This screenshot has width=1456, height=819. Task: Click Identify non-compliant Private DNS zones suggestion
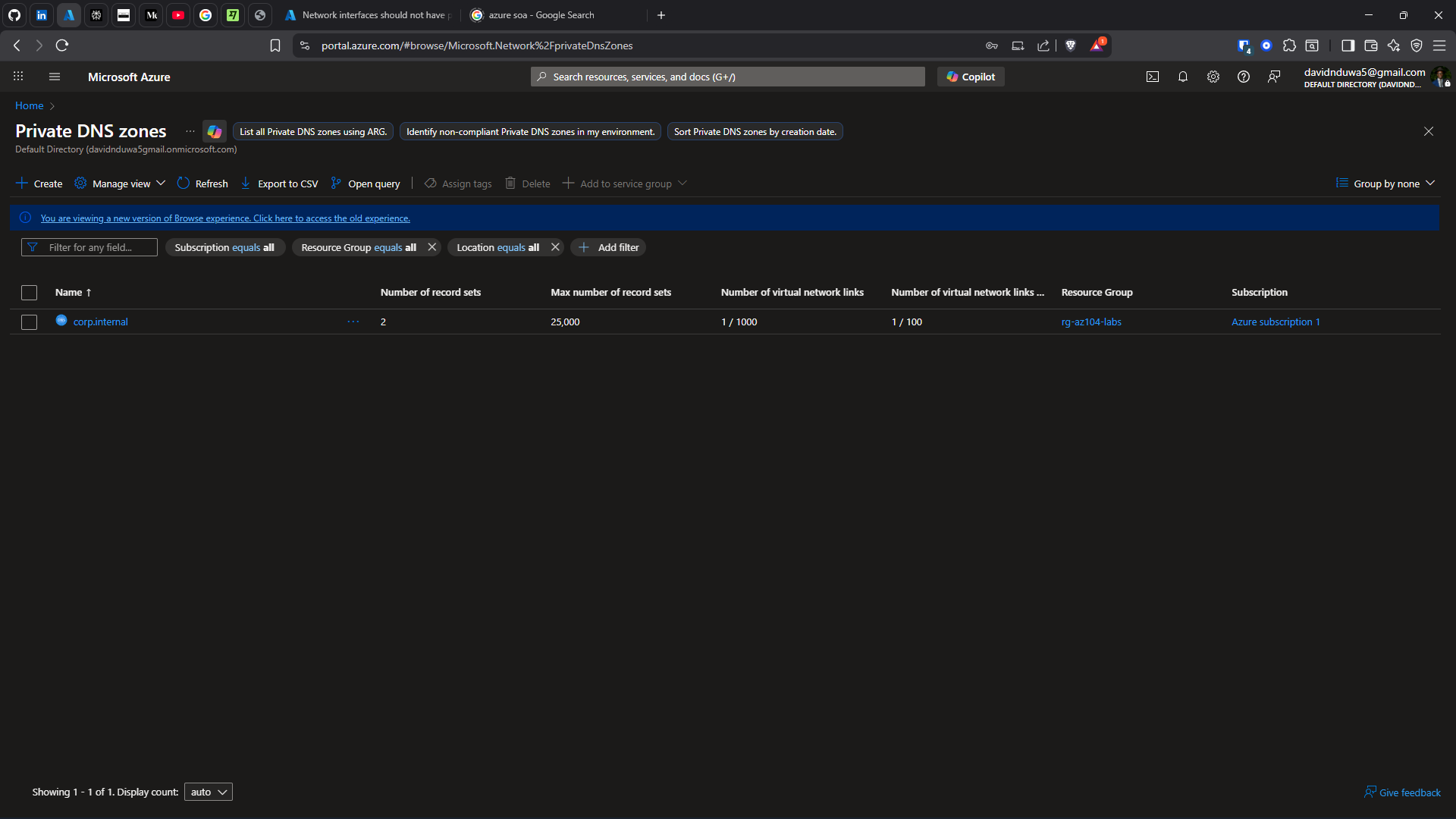(x=530, y=132)
